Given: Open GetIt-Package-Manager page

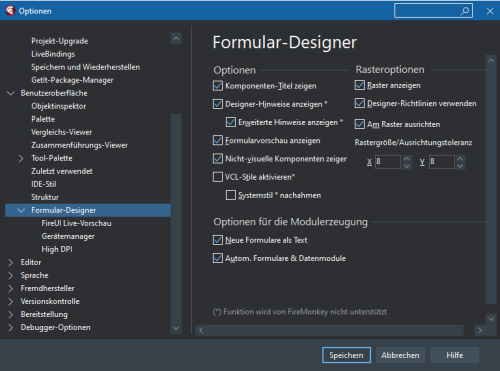Looking at the screenshot, I should (x=72, y=80).
